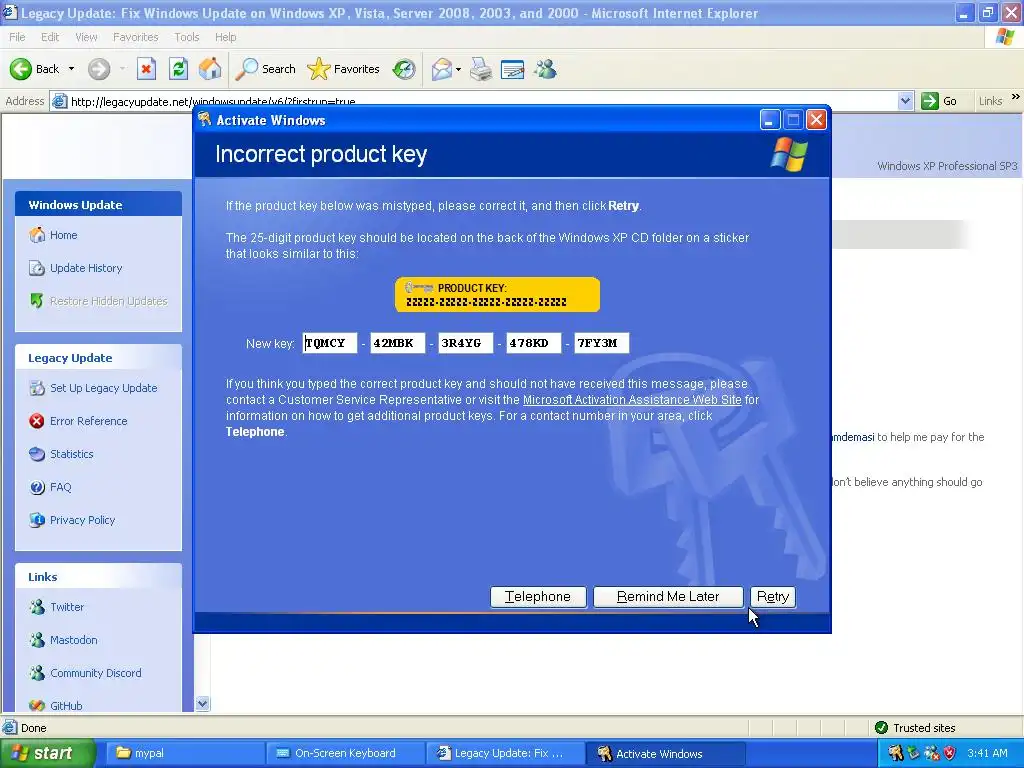The image size is (1024, 768).
Task: Click the activation keys tray icon
Action: click(x=895, y=754)
